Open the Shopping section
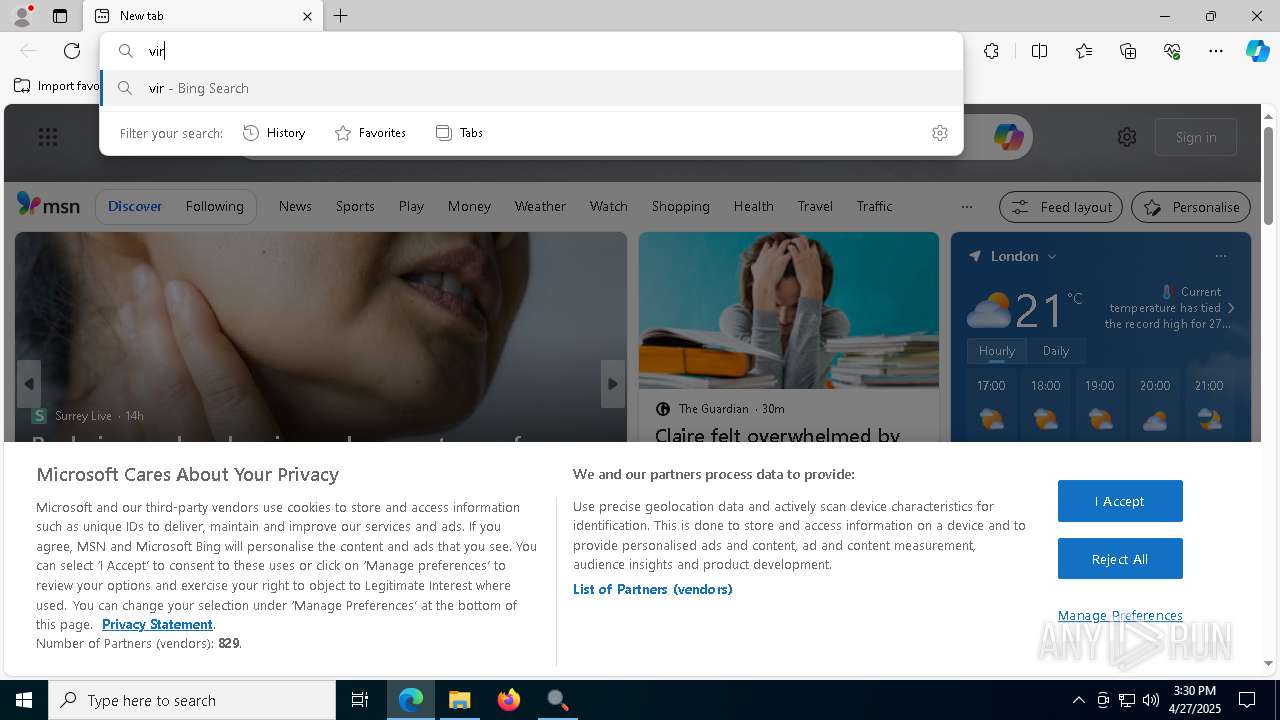1280x720 pixels. tap(680, 206)
